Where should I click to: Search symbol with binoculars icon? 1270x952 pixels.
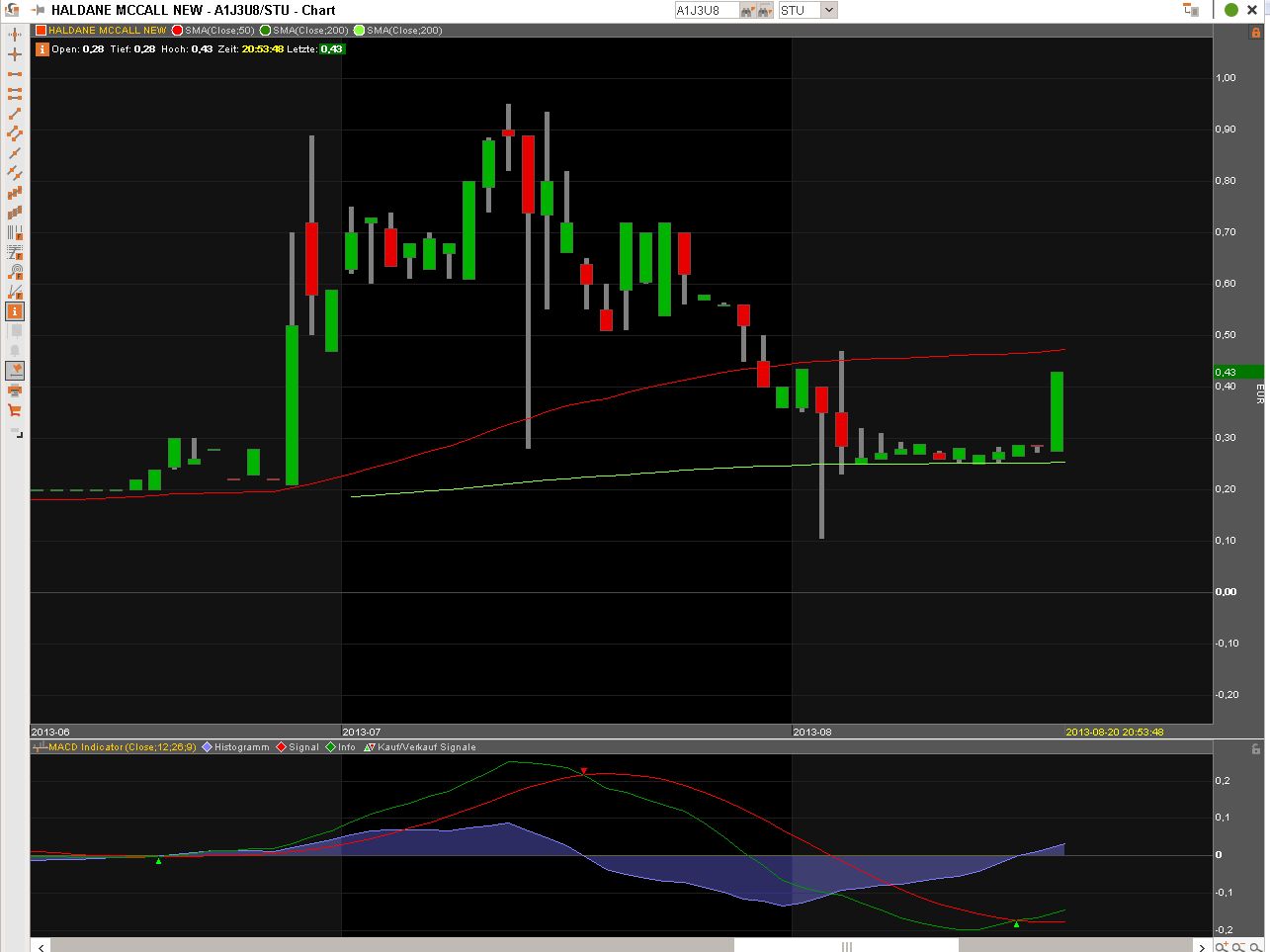(x=748, y=10)
